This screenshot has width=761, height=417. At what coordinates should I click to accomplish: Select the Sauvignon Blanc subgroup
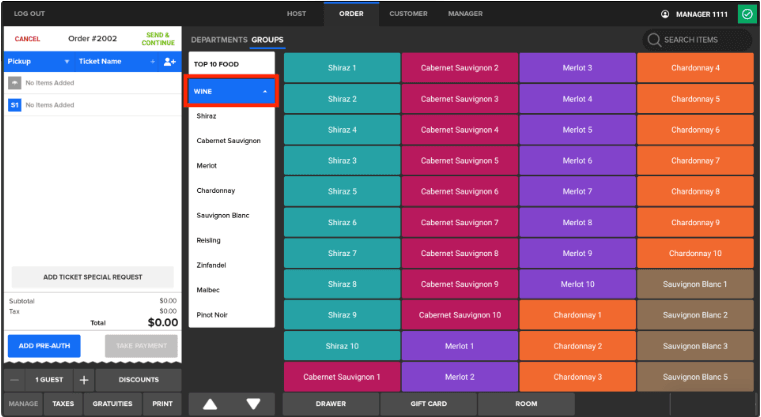tap(223, 216)
